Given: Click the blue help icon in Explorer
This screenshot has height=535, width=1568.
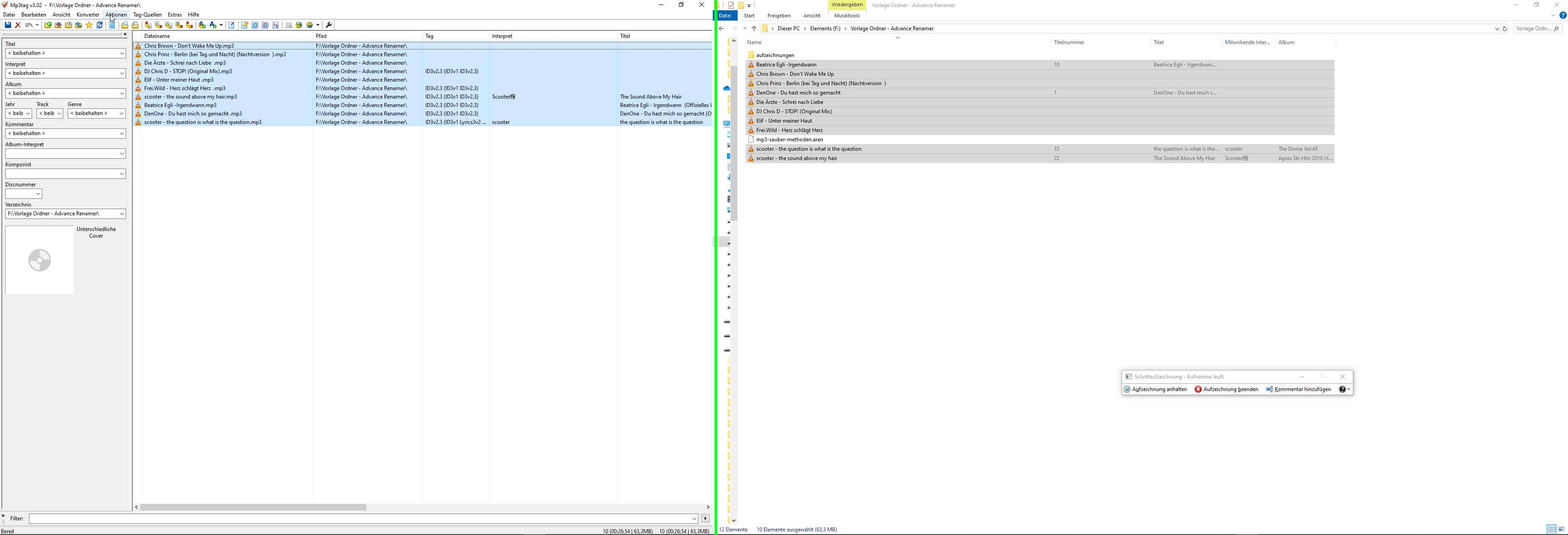Looking at the screenshot, I should pyautogui.click(x=1563, y=15).
